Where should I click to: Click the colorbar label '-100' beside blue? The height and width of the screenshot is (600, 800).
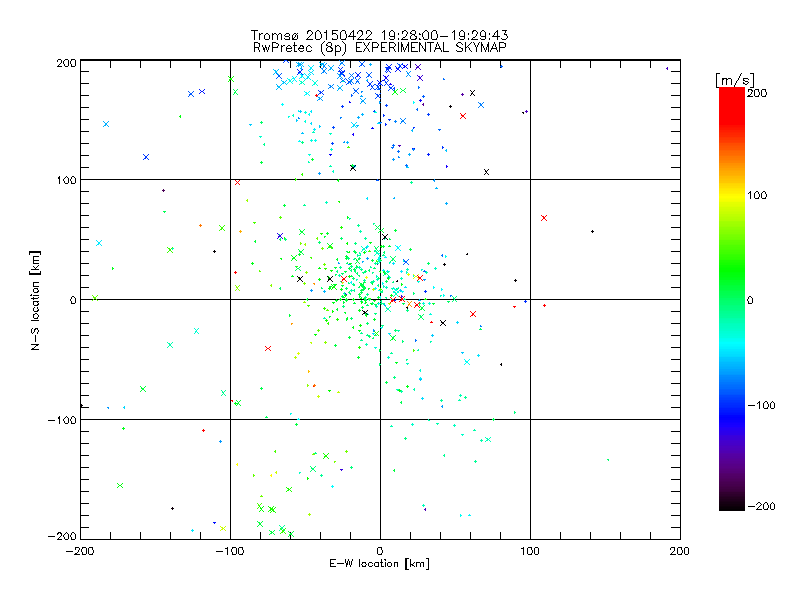pyautogui.click(x=761, y=405)
